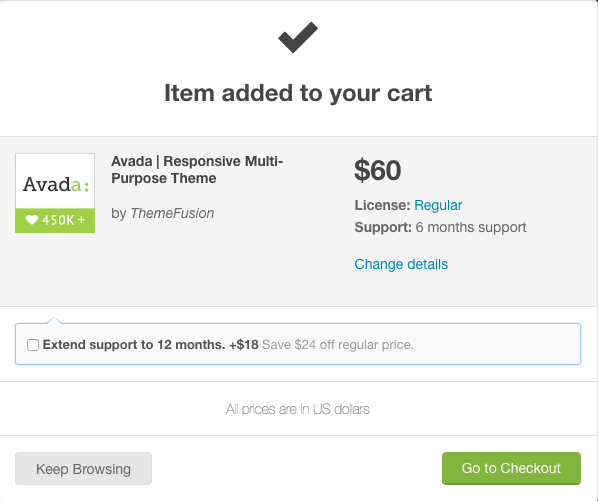Image resolution: width=598 pixels, height=501 pixels.
Task: Click the 'Support:' label
Action: [x=383, y=227]
